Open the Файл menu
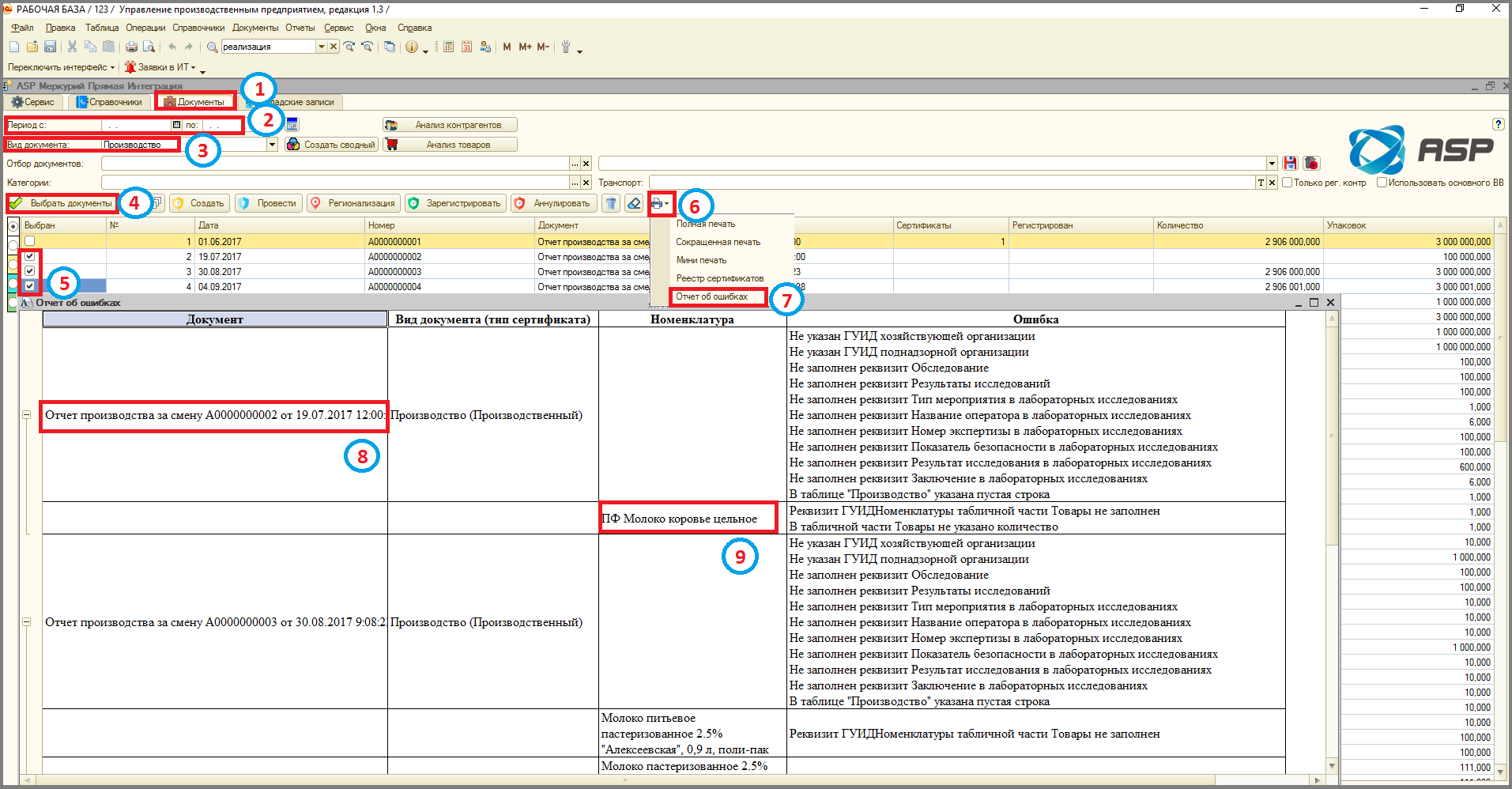Image resolution: width=1512 pixels, height=789 pixels. tap(22, 28)
